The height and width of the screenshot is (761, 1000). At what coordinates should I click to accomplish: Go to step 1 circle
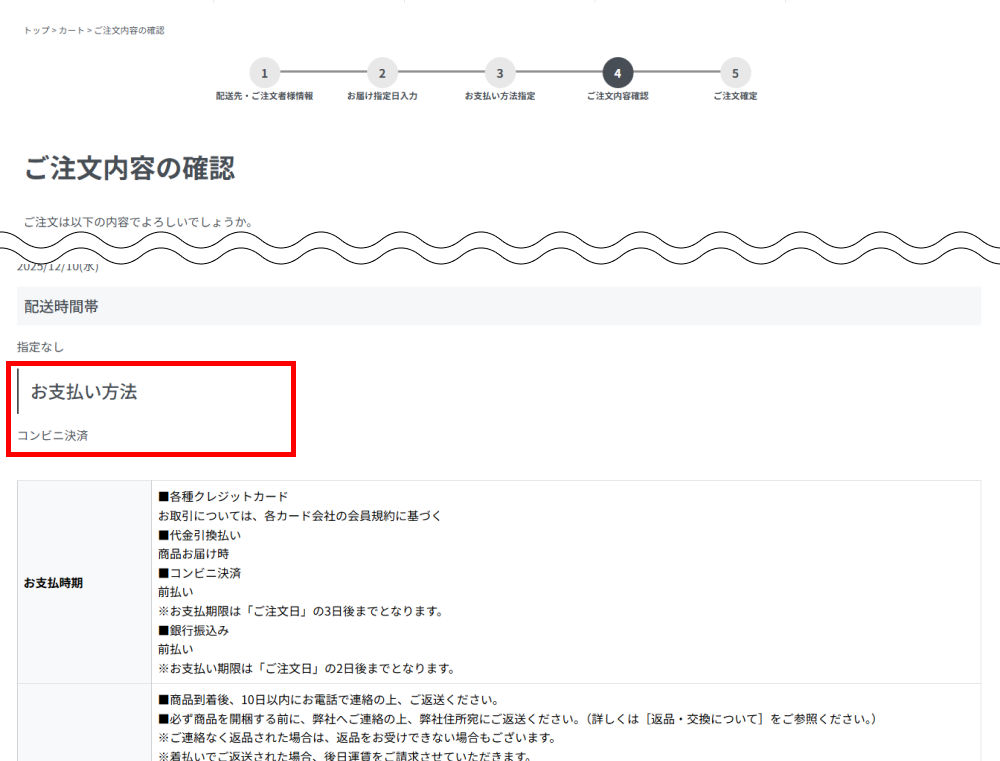point(265,73)
